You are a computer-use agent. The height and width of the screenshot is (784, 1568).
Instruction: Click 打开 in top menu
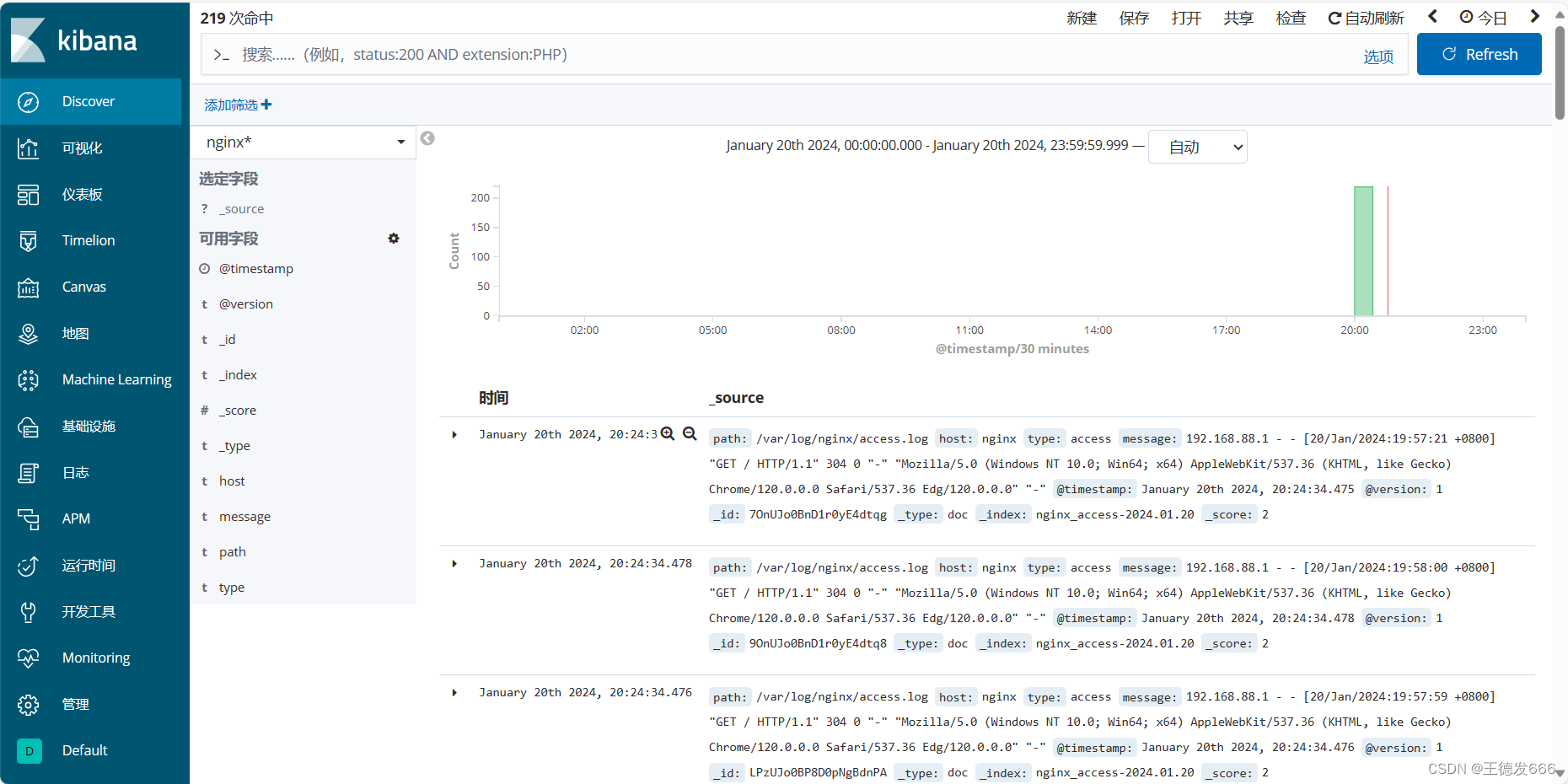1186,18
